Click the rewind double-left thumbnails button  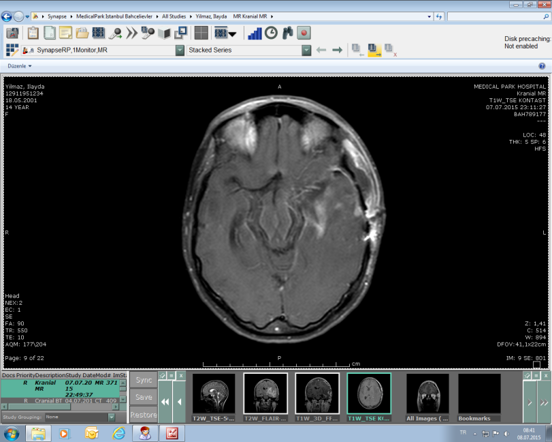point(165,402)
